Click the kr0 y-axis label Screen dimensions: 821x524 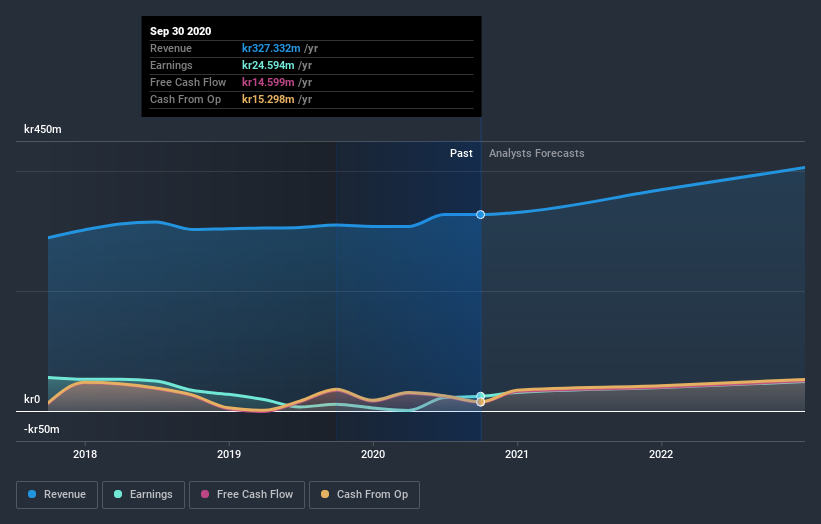pos(32,399)
